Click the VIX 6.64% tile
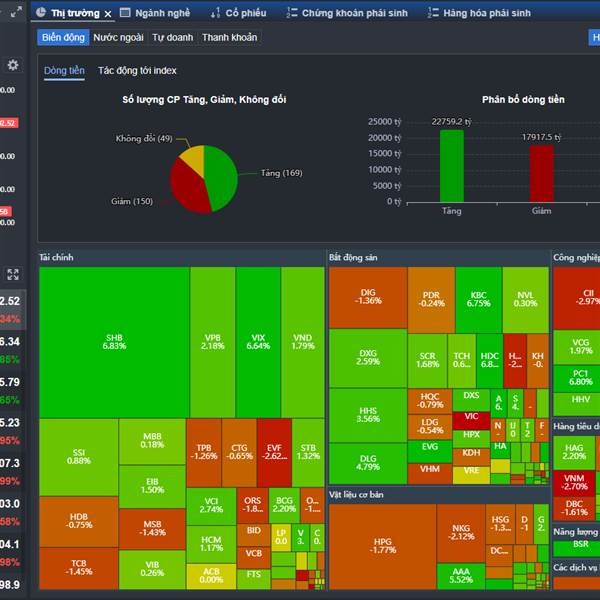 258,342
